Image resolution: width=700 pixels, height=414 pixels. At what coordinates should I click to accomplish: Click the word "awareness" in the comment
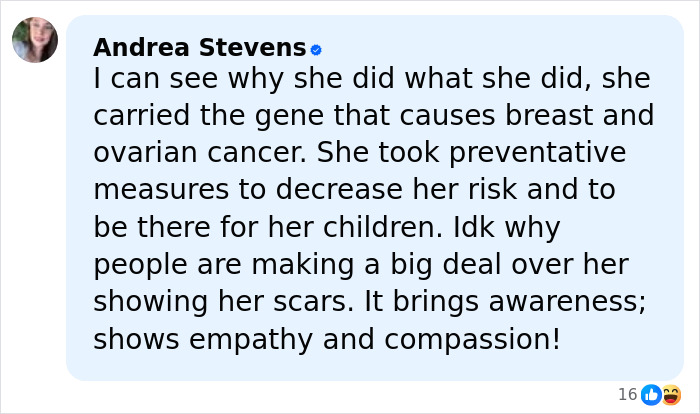[554, 302]
